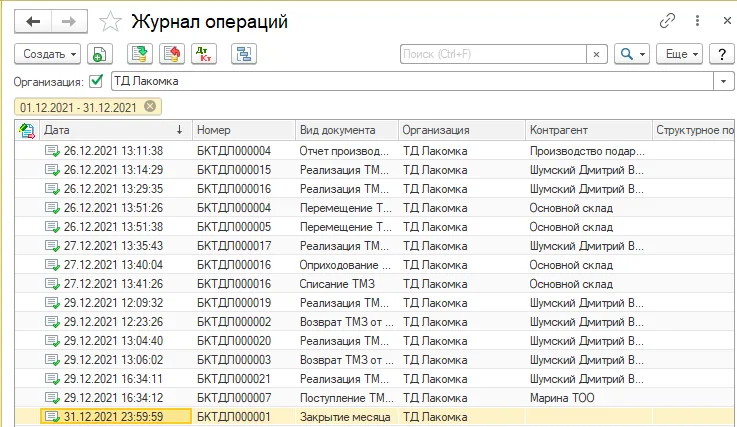The height and width of the screenshot is (427, 737).
Task: Focus the Поиск (Ctrl+F) search field
Action: point(493,54)
